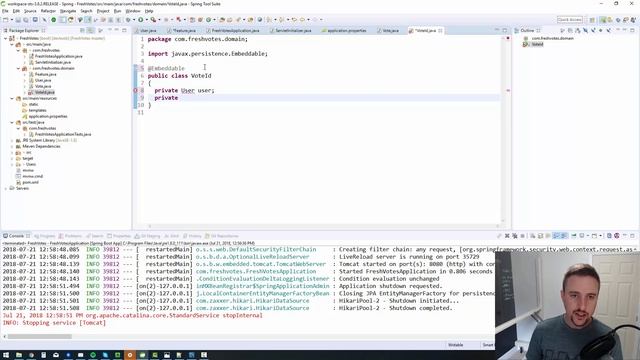
Task: Click the console horizontal scrollbar thumb
Action: pyautogui.click(x=40, y=337)
